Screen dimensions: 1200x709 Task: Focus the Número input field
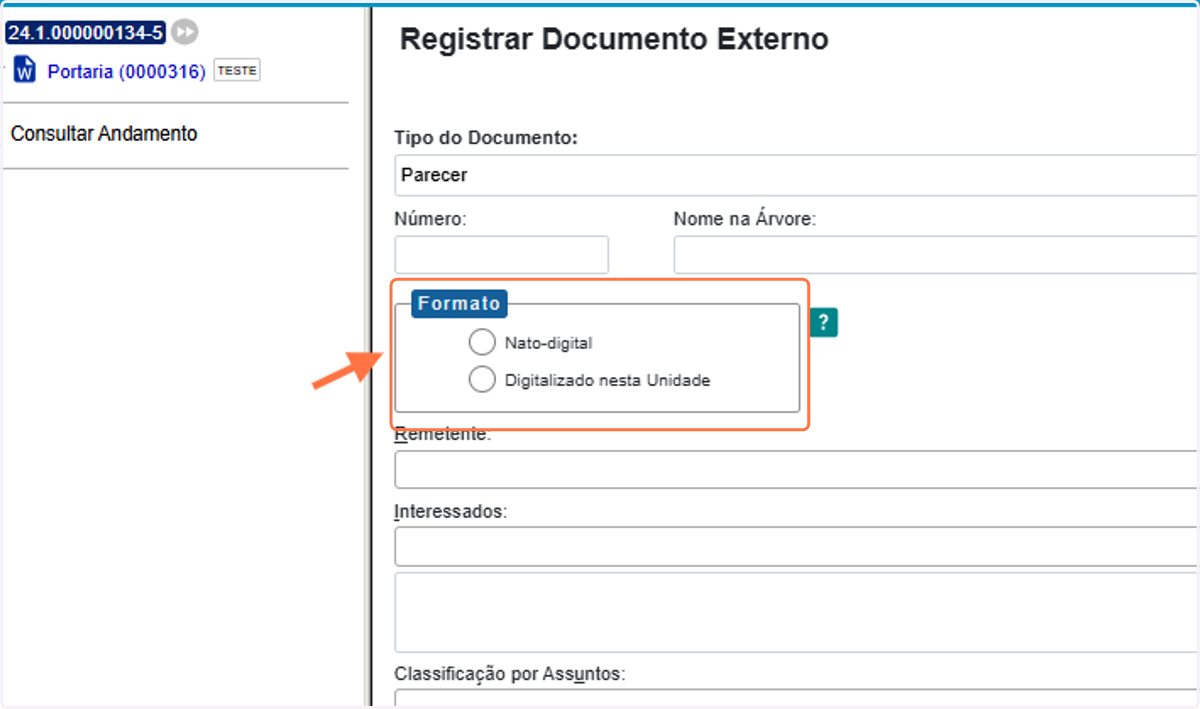click(x=502, y=255)
